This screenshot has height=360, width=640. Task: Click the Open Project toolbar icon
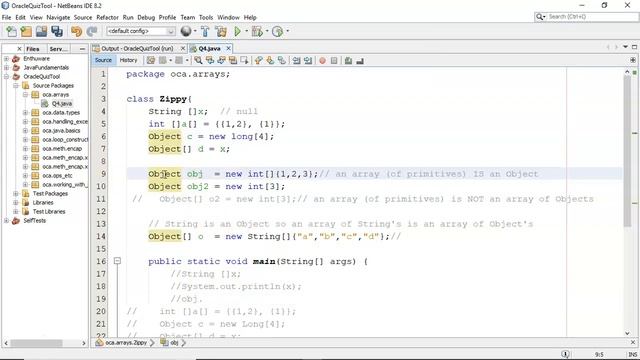[x=41, y=31]
